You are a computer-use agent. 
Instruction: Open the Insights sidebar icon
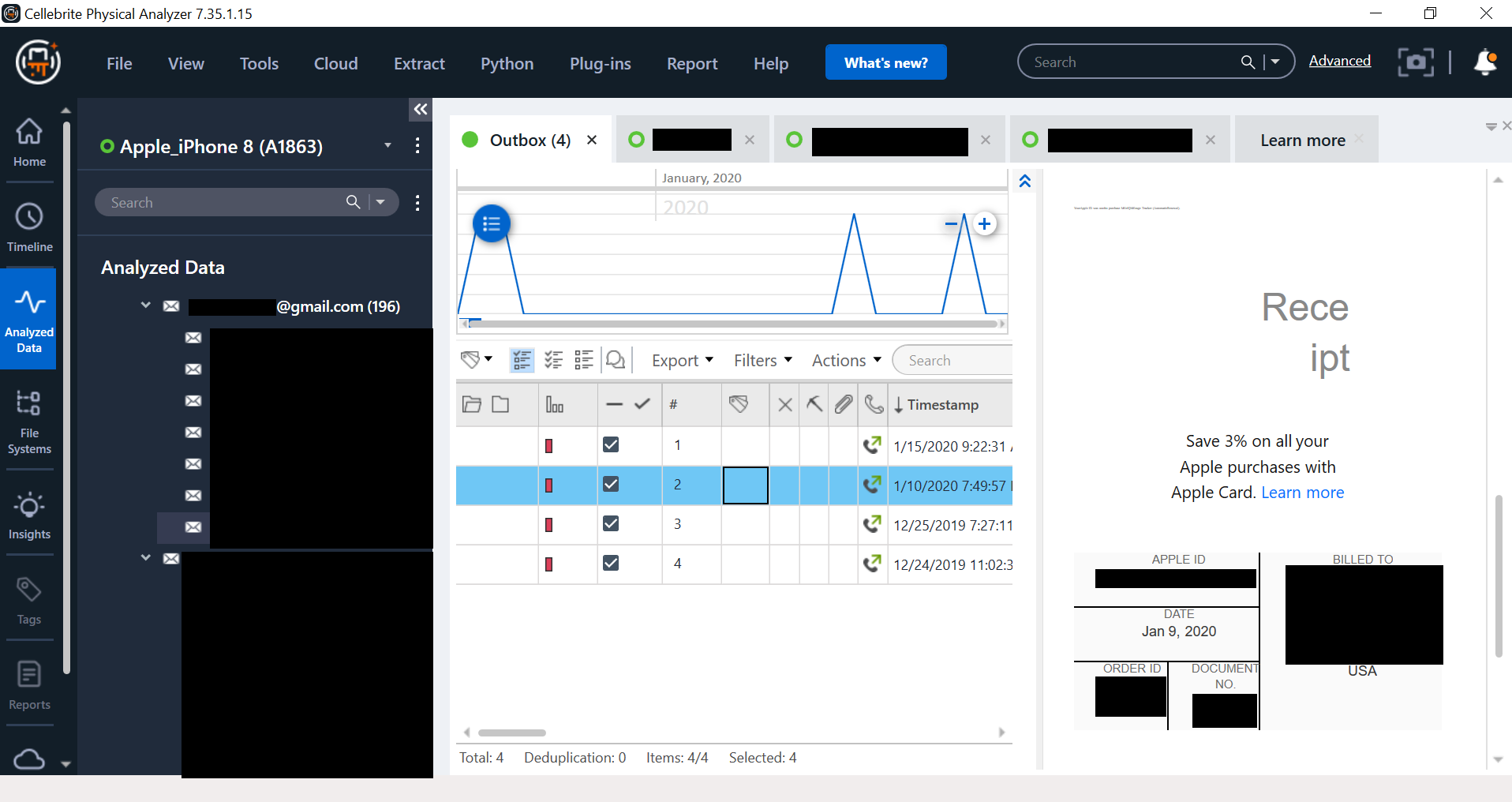tap(29, 515)
